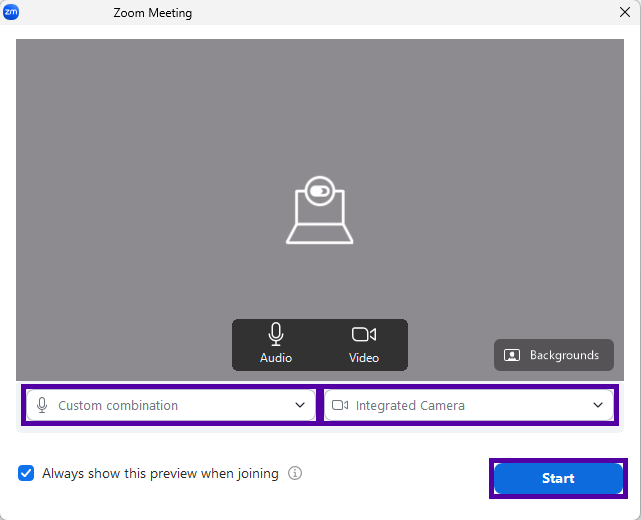
Task: Open the Backgrounds options
Action: [554, 355]
